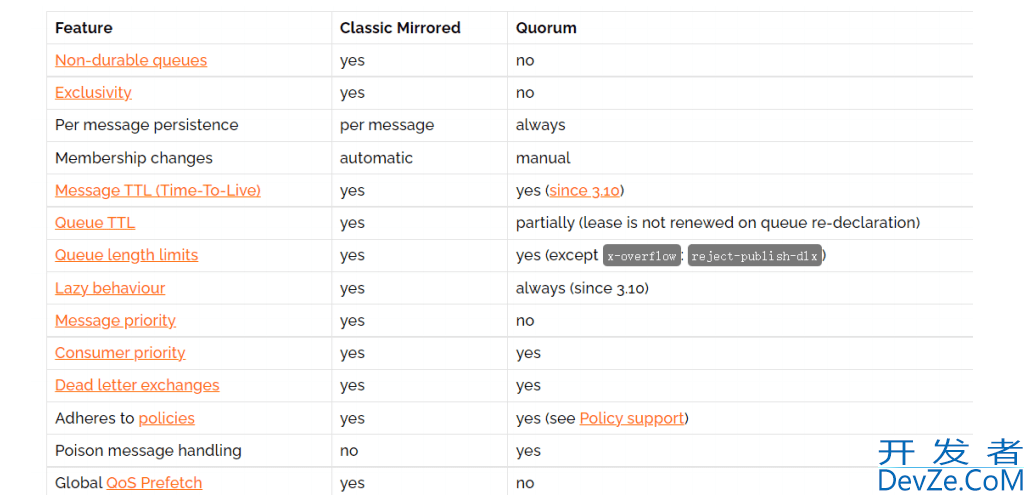Select the Classic Mirrored column header
This screenshot has width=1034, height=502.
[400, 28]
